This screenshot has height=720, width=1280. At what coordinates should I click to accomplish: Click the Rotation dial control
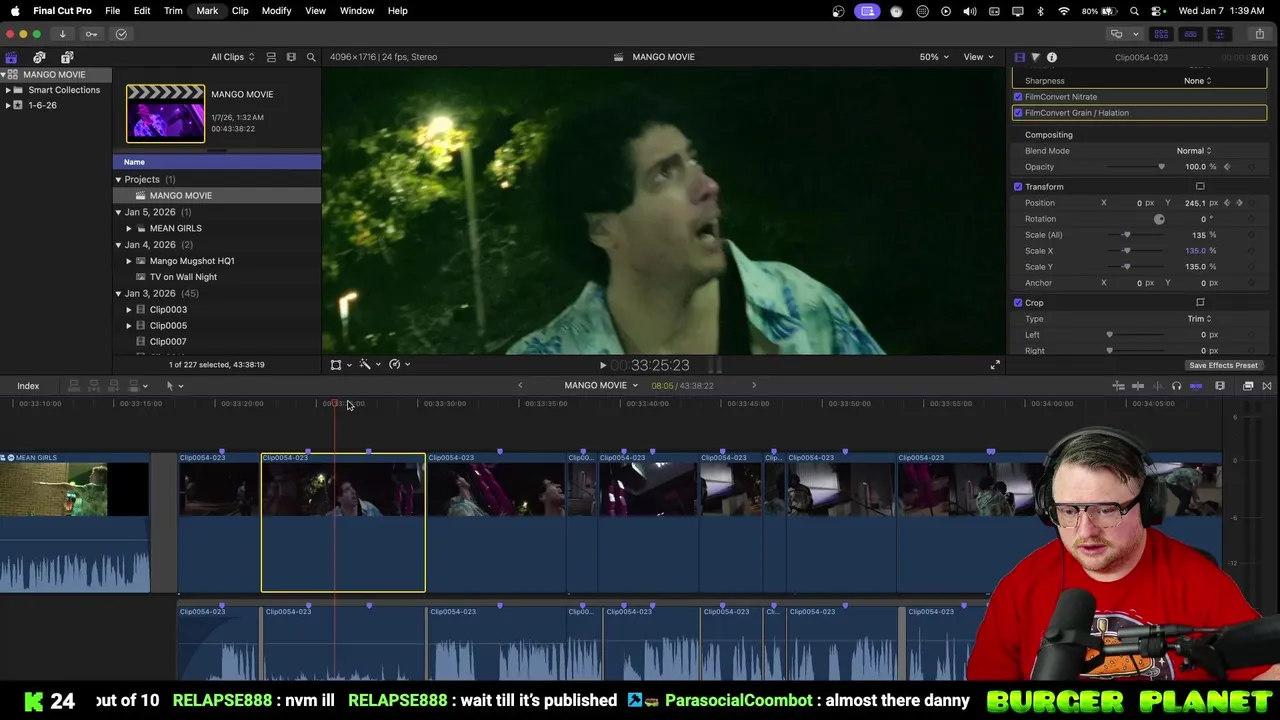coord(1159,219)
